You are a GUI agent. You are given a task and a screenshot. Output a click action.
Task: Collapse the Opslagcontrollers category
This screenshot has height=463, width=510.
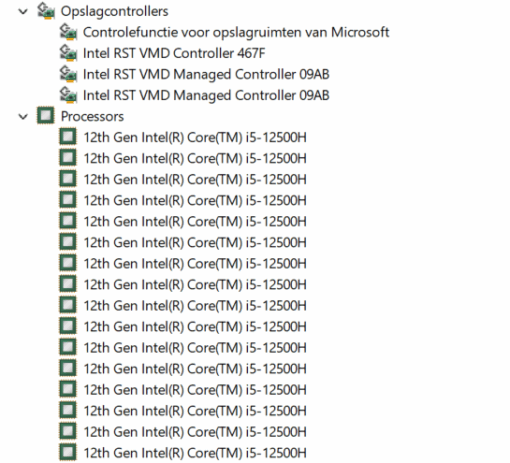[x=23, y=12]
